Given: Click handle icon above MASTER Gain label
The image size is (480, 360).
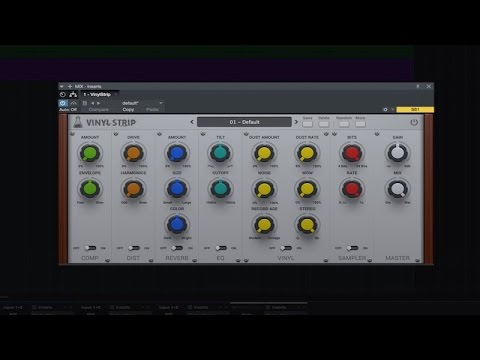Looking at the screenshot, I should tap(377, 134).
